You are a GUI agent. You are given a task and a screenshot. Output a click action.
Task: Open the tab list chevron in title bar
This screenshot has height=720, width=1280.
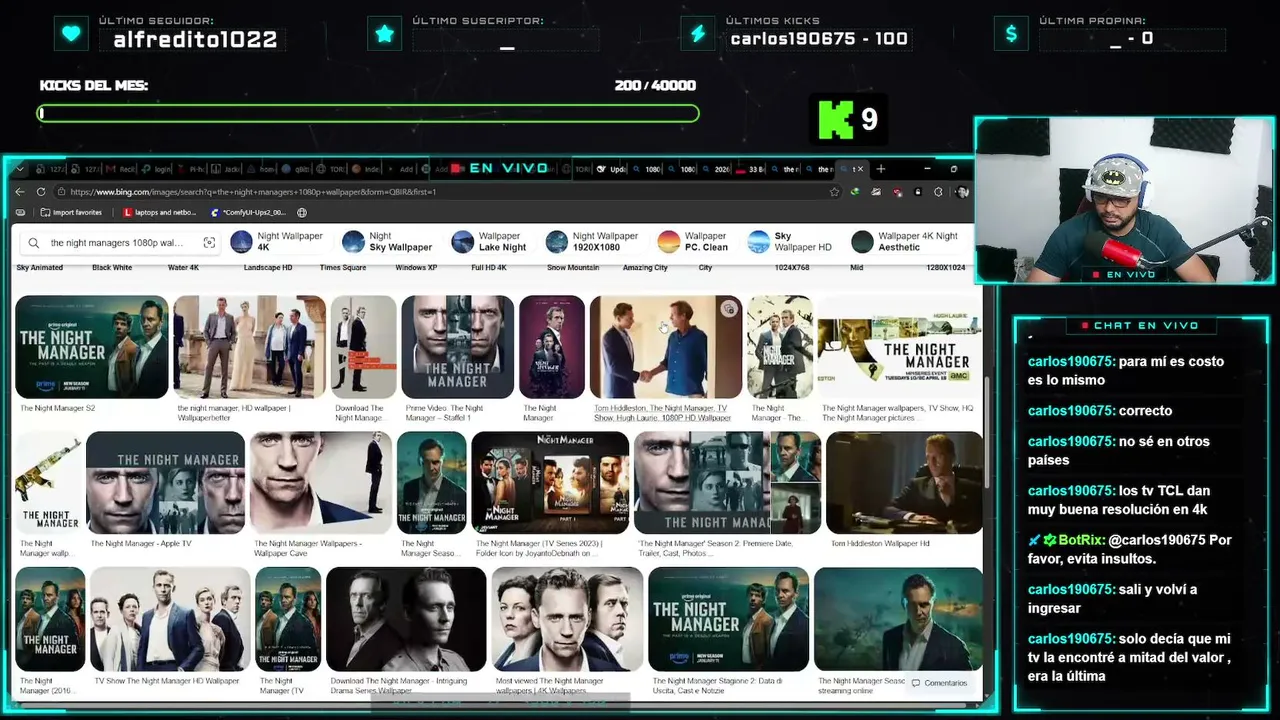click(x=19, y=169)
